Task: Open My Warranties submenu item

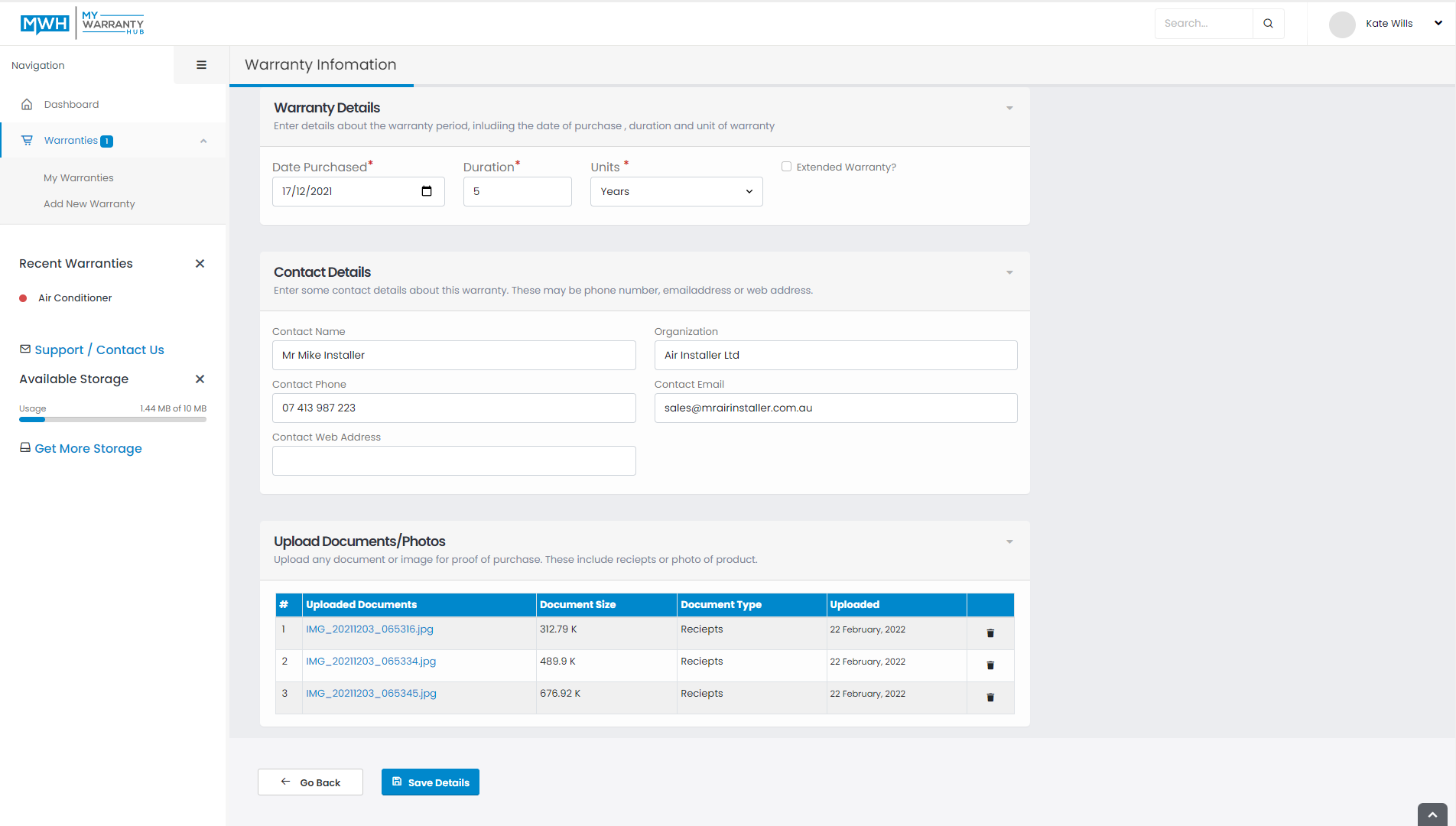Action: coord(79,177)
